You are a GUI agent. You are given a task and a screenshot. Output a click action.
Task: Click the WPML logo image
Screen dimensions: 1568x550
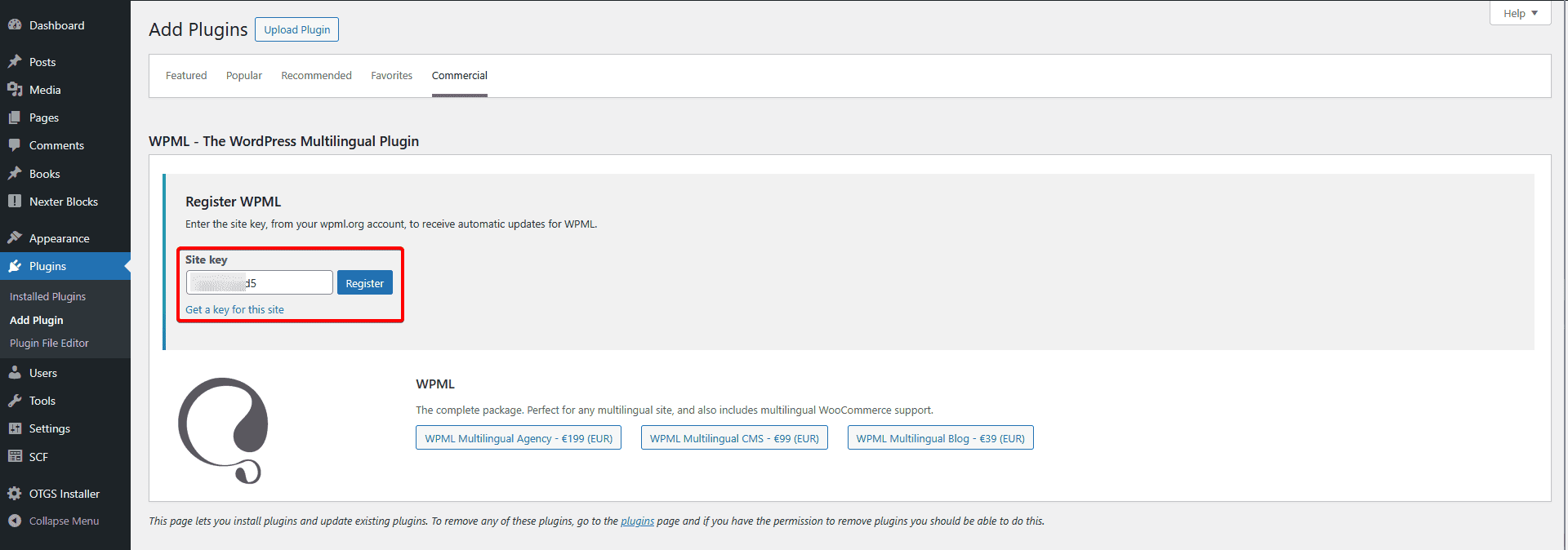tap(224, 431)
